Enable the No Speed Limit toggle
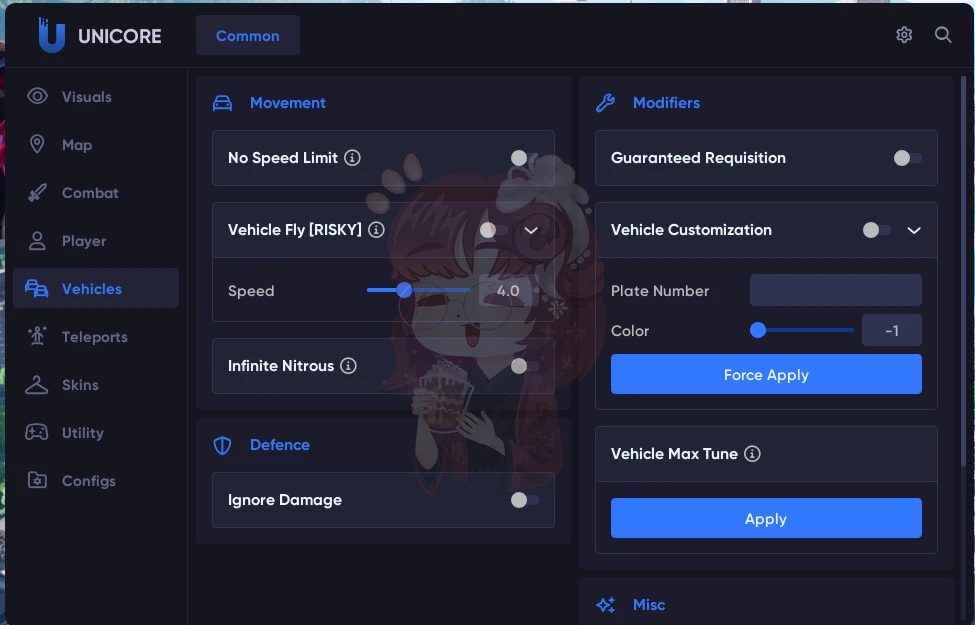The height and width of the screenshot is (625, 975). (524, 158)
